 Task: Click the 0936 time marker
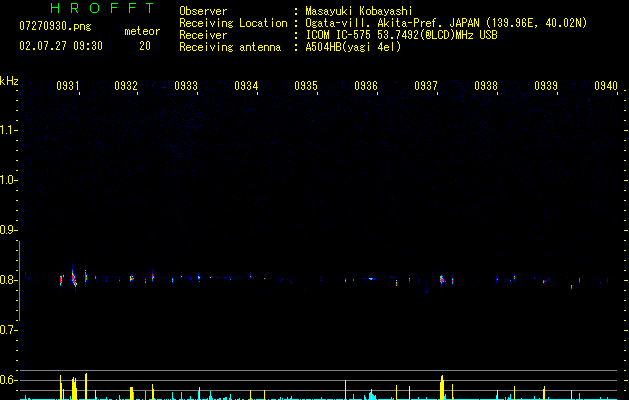tap(366, 86)
